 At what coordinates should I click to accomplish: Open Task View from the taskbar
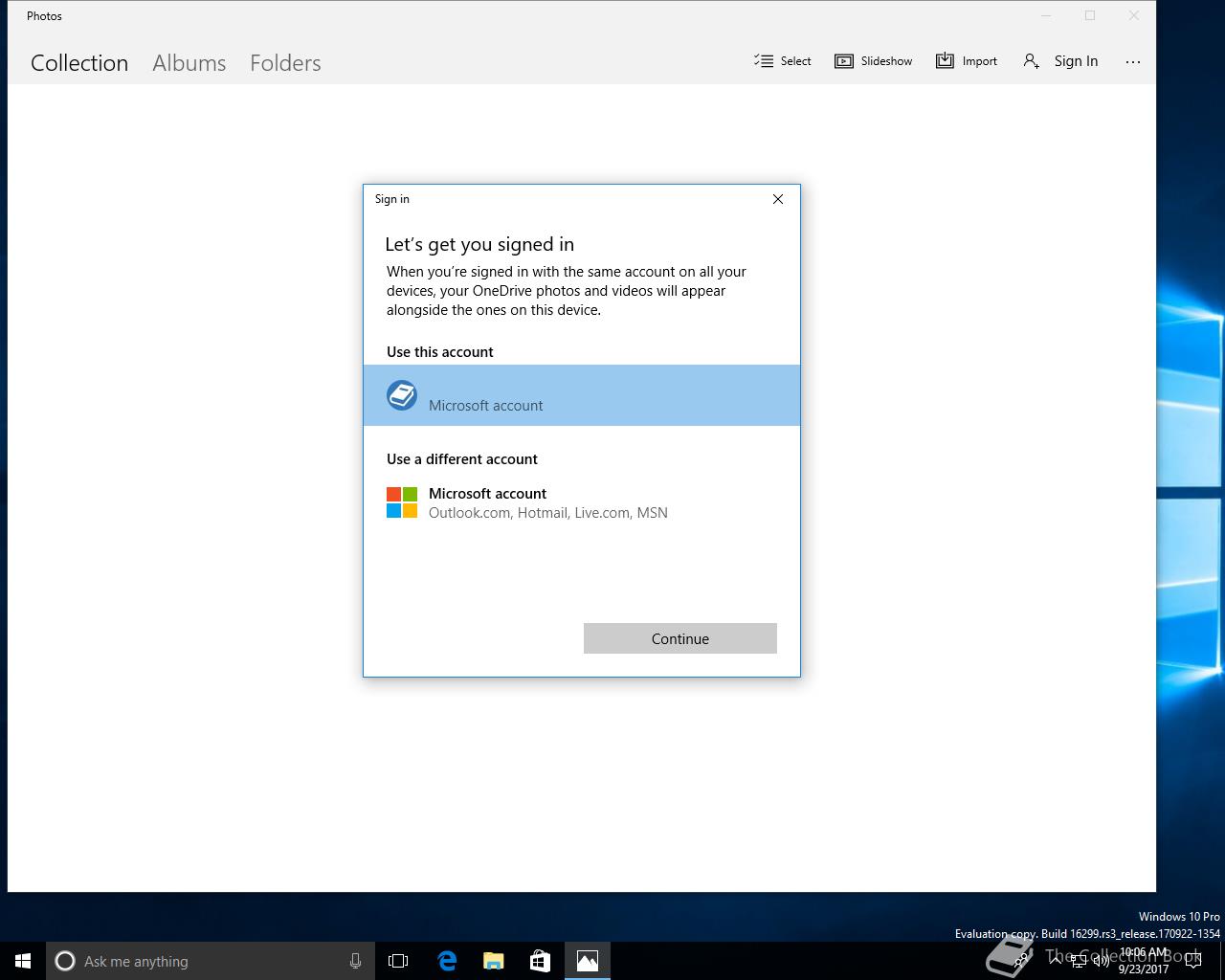pos(398,961)
